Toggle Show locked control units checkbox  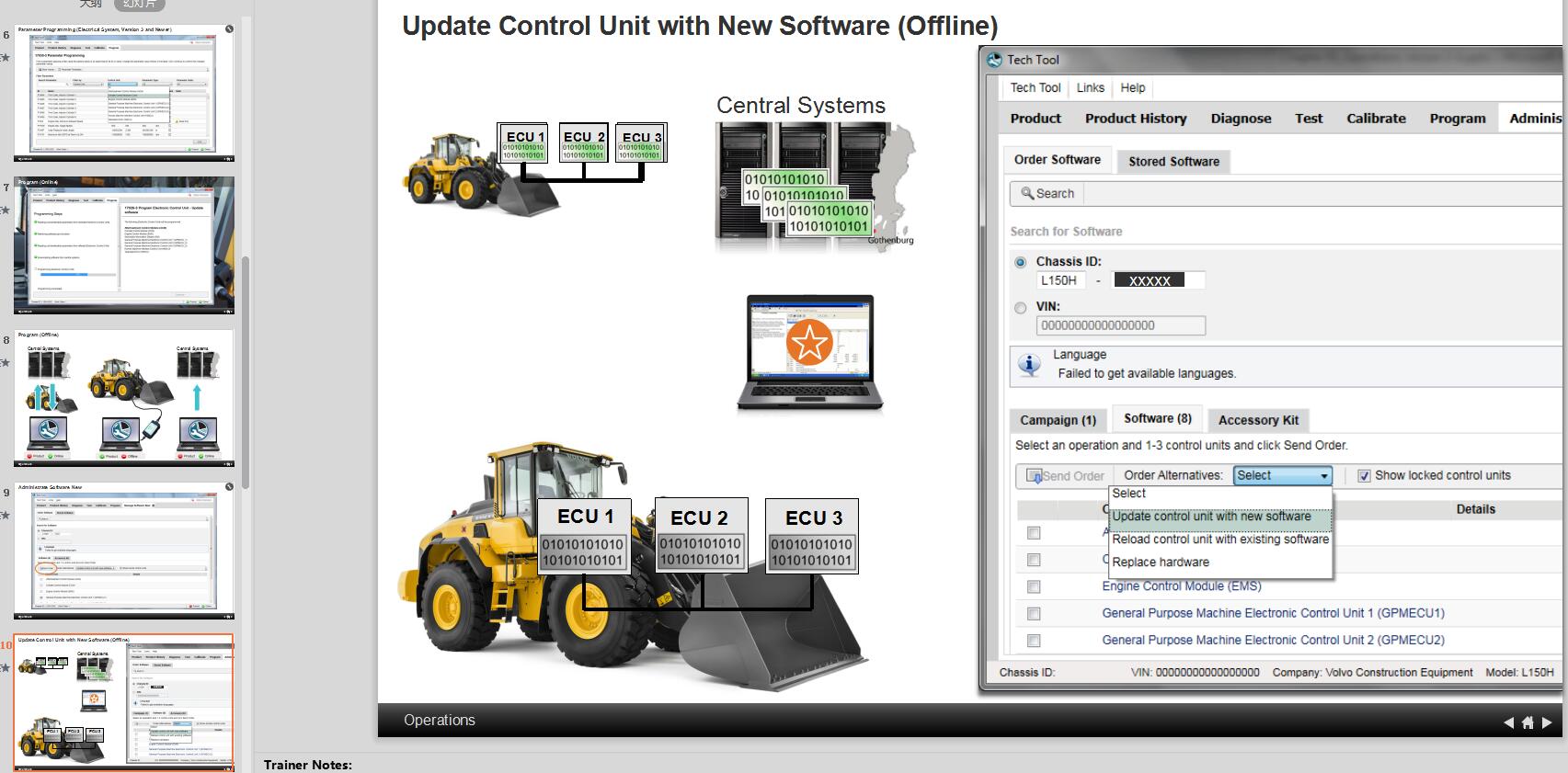pos(1365,476)
